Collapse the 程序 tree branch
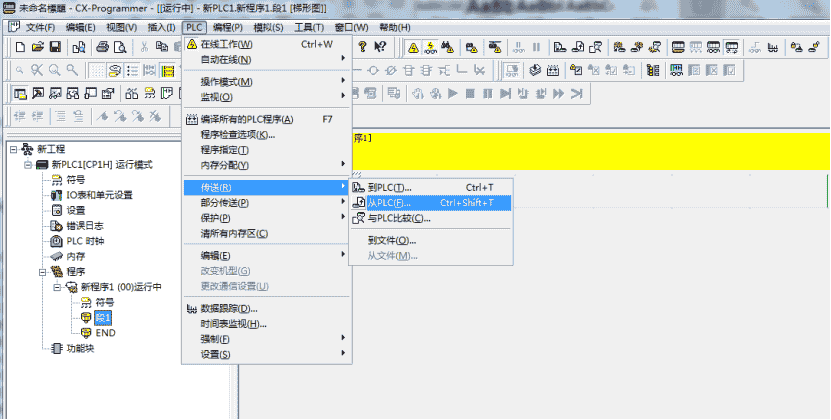831x420 pixels. 42,272
